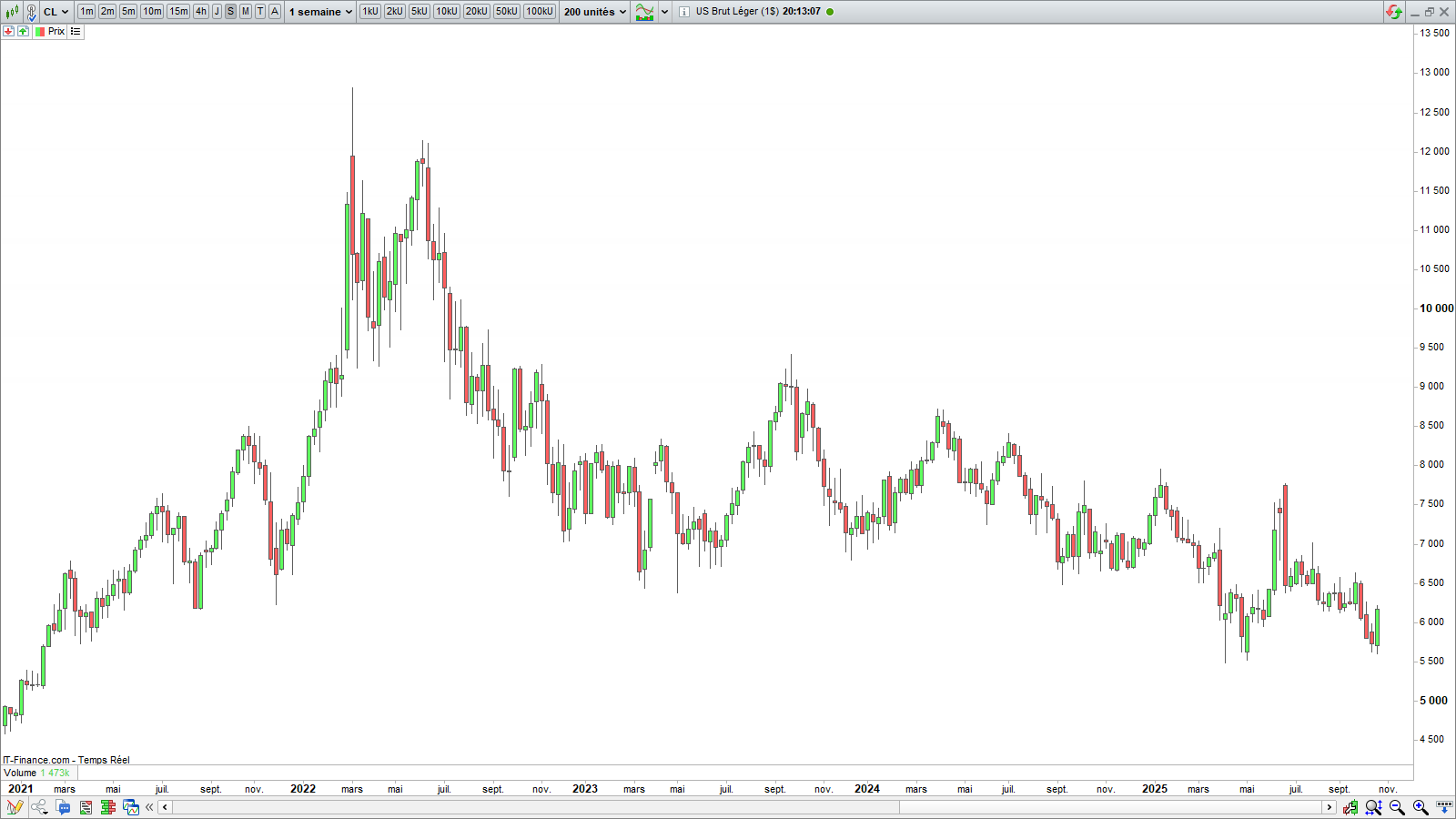Switch to the M monthly tab

click(245, 12)
